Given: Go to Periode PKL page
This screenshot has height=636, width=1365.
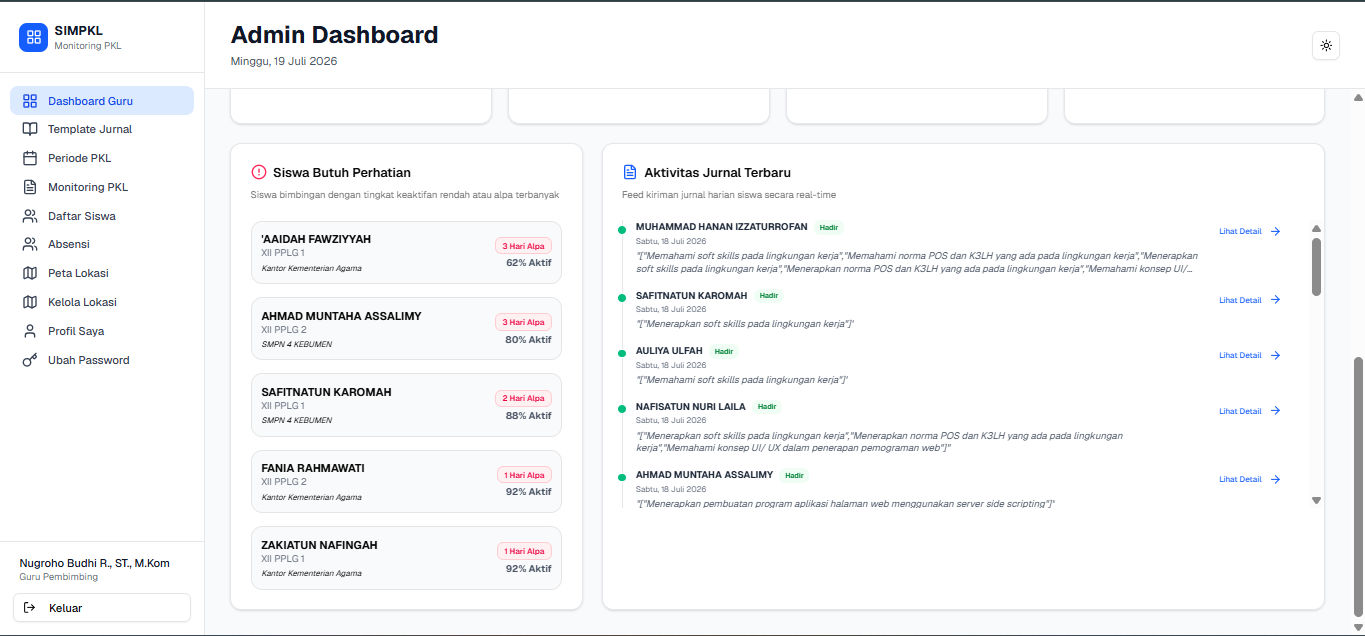Looking at the screenshot, I should tap(102, 158).
